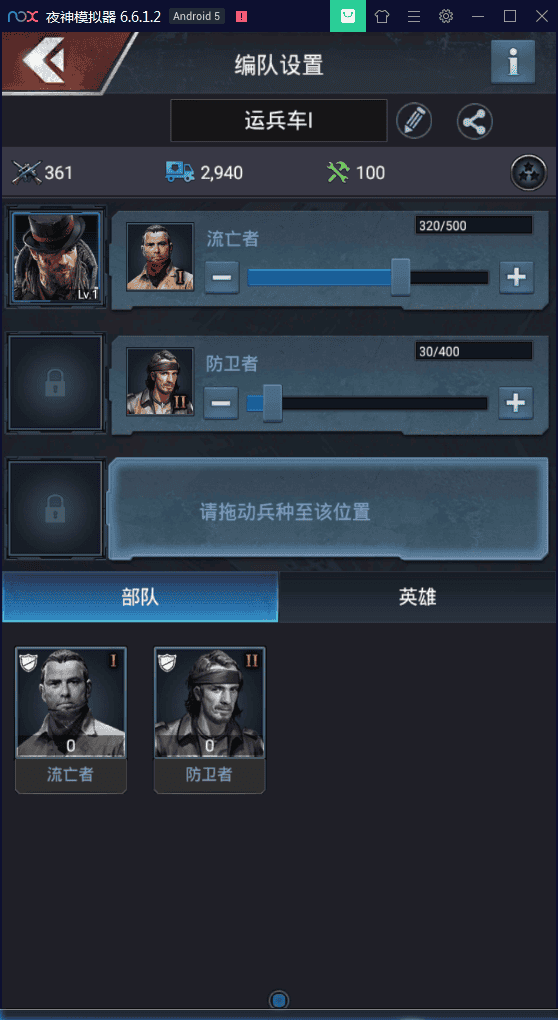Go back using the double-arrow icon

point(44,60)
